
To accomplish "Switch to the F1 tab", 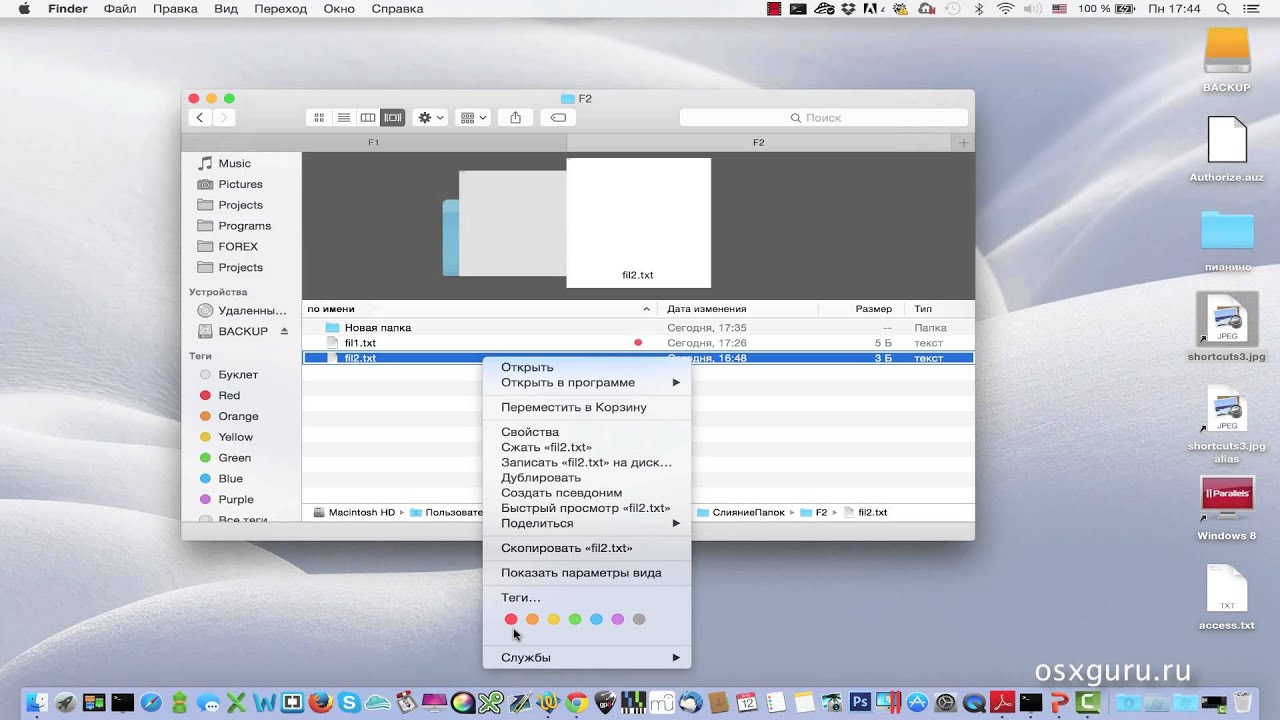I will coord(374,143).
